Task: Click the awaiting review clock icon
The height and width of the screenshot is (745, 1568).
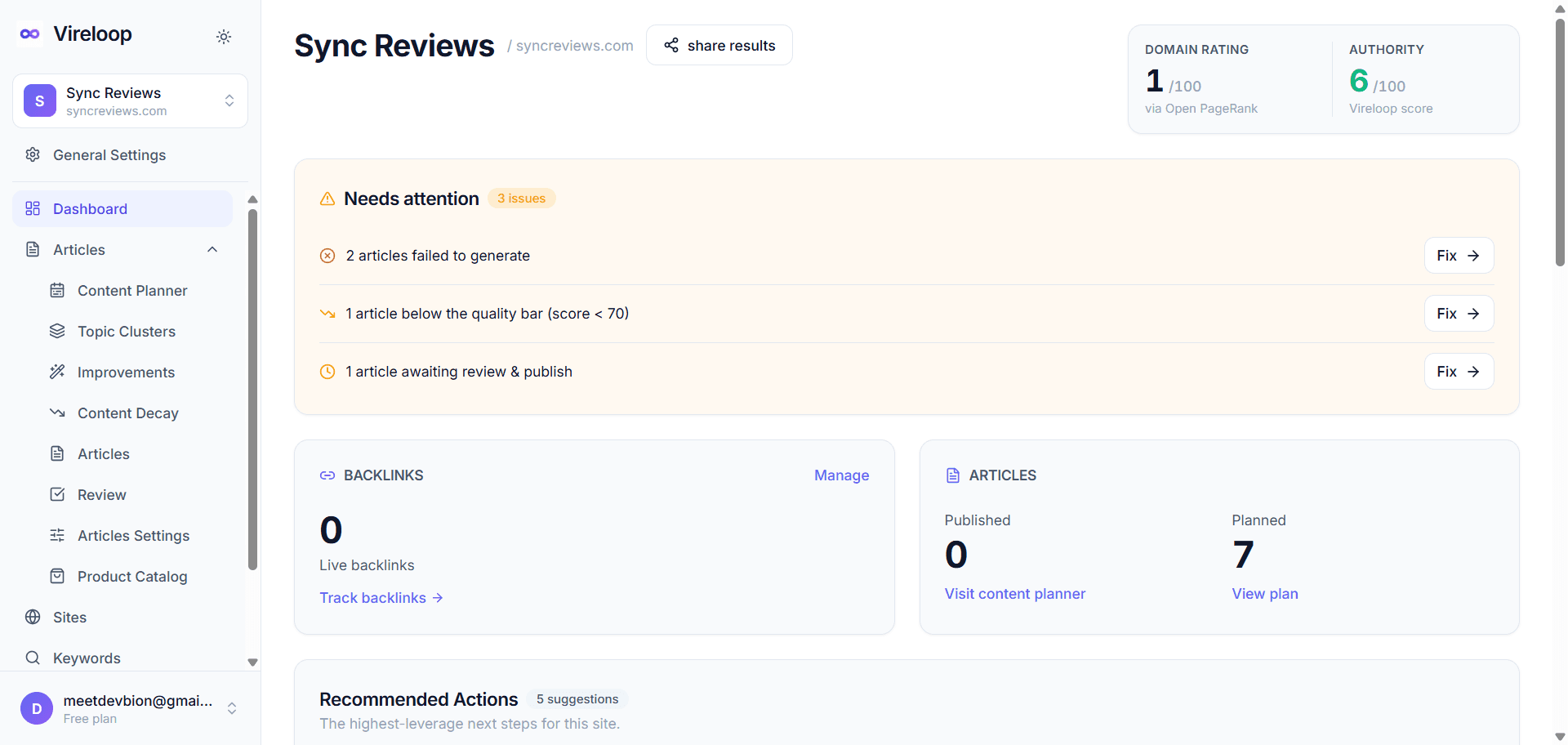Action: click(x=327, y=372)
